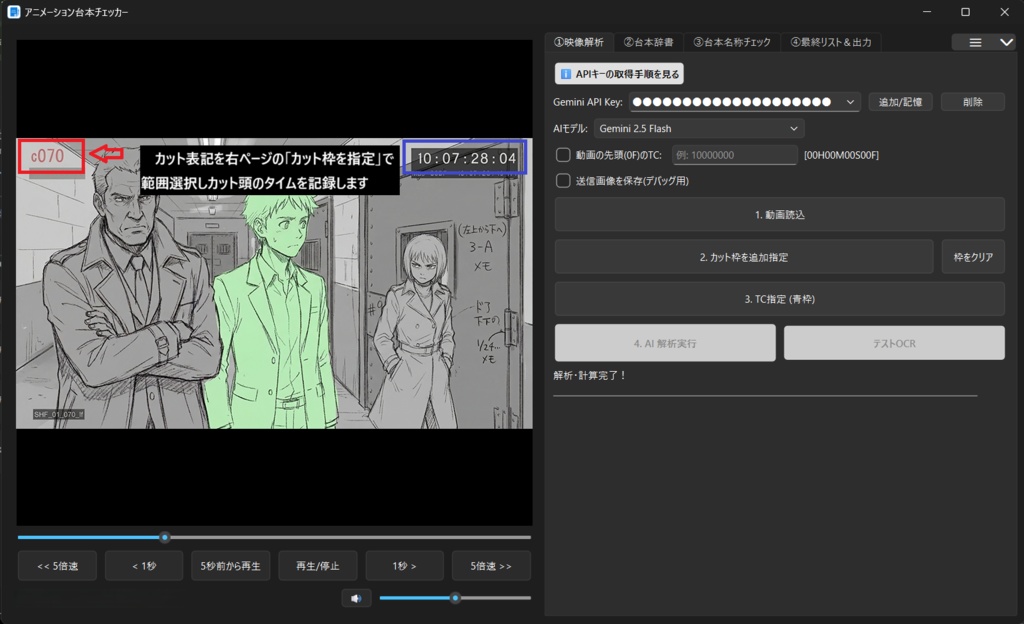Click the 2. カット枠を追加指定 button
Image resolution: width=1024 pixels, height=624 pixels.
(744, 257)
